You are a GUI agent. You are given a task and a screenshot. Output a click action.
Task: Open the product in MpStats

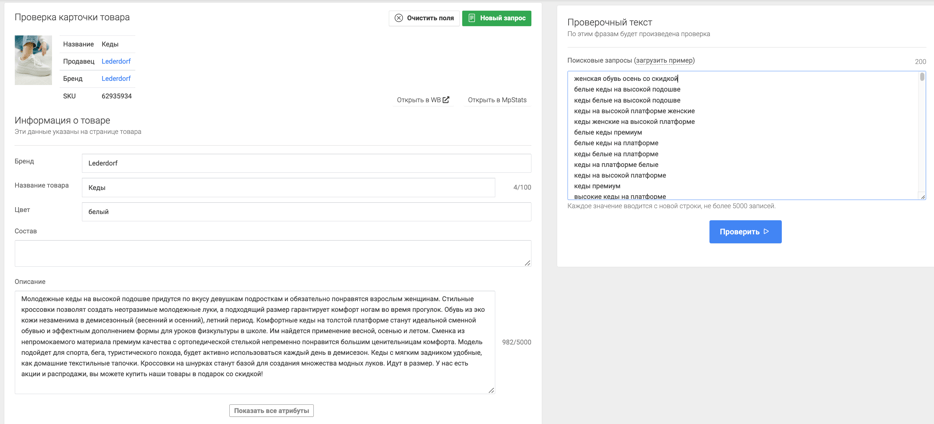(497, 100)
